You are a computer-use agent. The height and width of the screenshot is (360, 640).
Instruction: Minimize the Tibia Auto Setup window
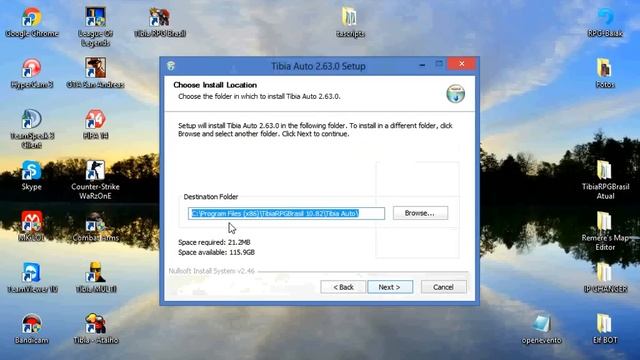pos(422,65)
